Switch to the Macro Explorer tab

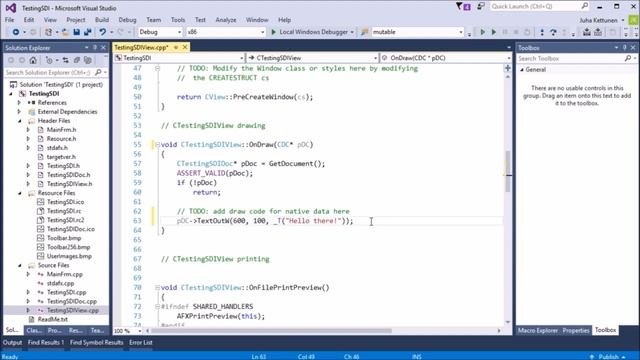click(x=538, y=330)
